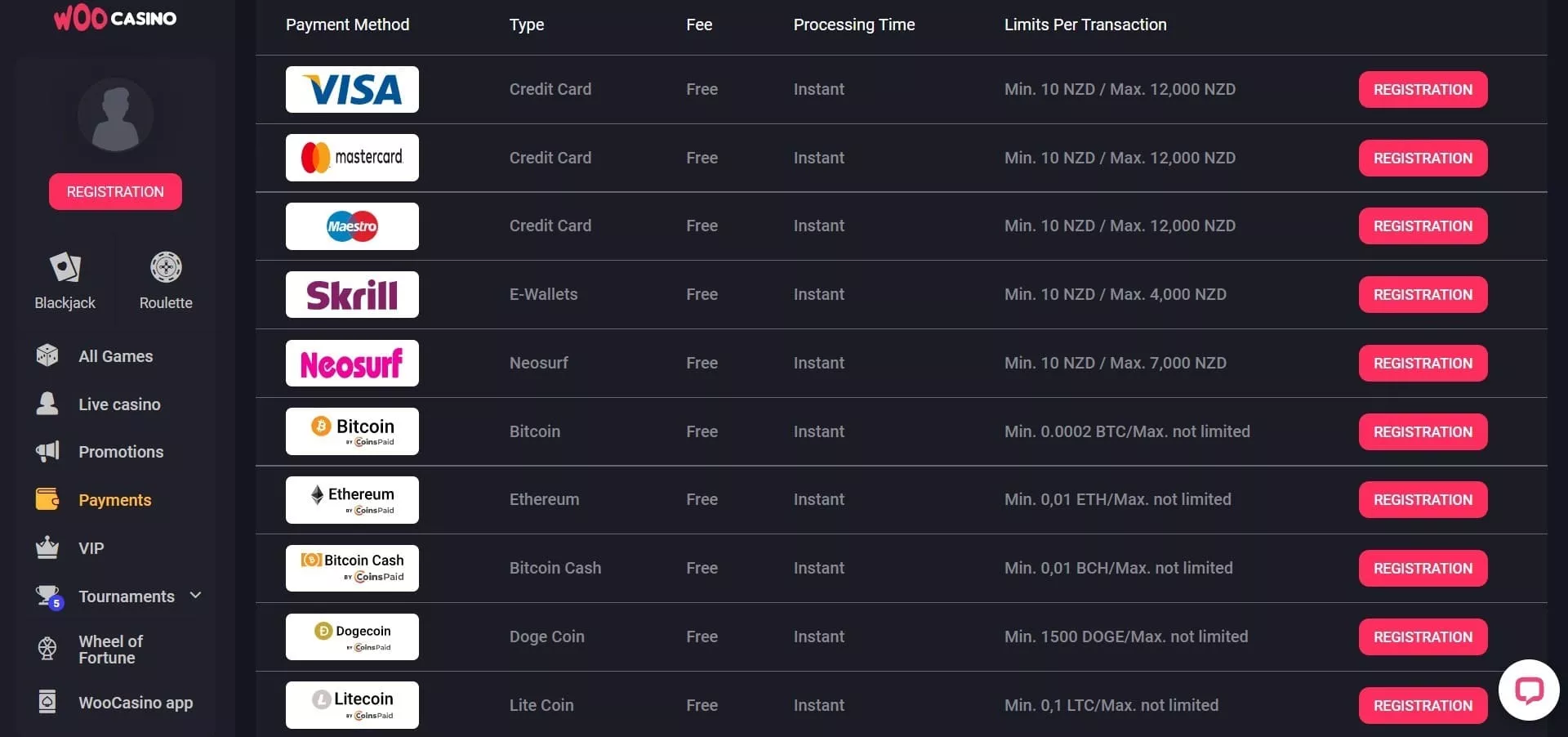This screenshot has height=737, width=1568.
Task: Click the Ethereum payment logo
Action: pos(352,500)
